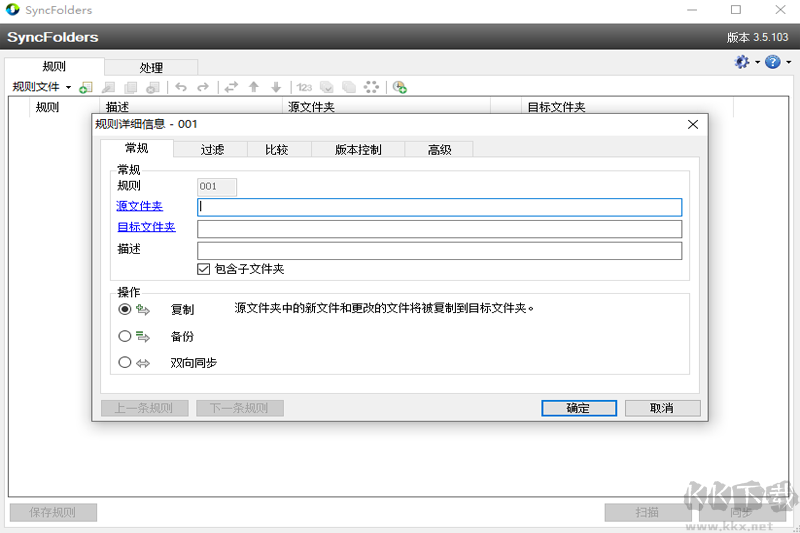Click the 上一条规则 button
This screenshot has height=533, width=800.
coord(145,408)
